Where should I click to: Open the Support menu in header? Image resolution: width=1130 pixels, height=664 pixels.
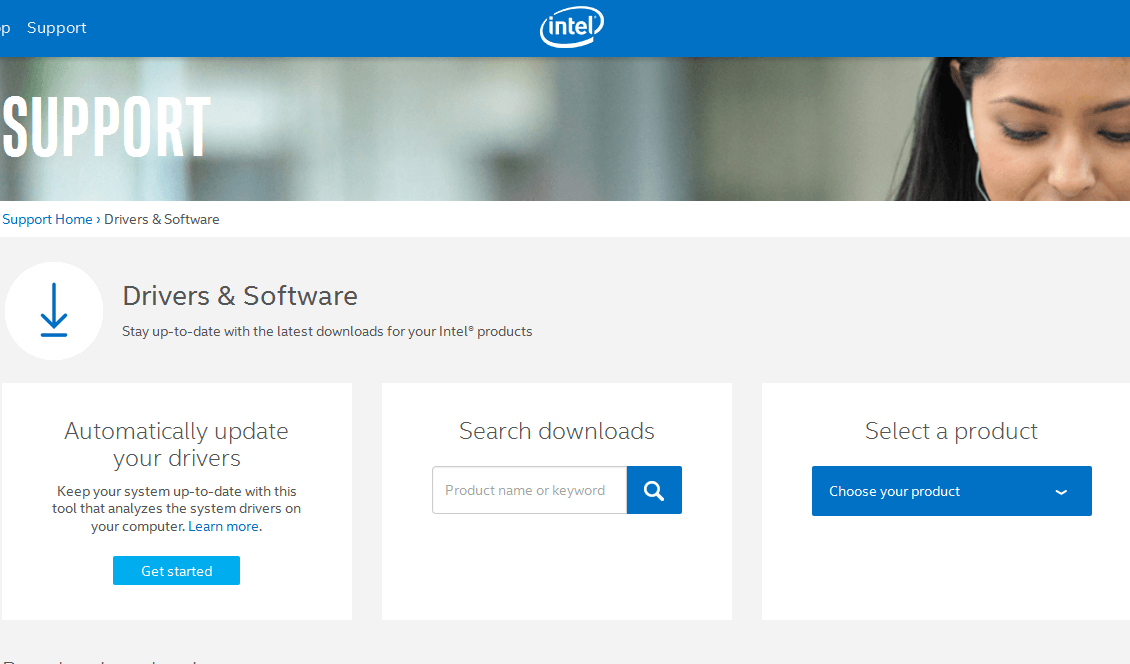56,28
